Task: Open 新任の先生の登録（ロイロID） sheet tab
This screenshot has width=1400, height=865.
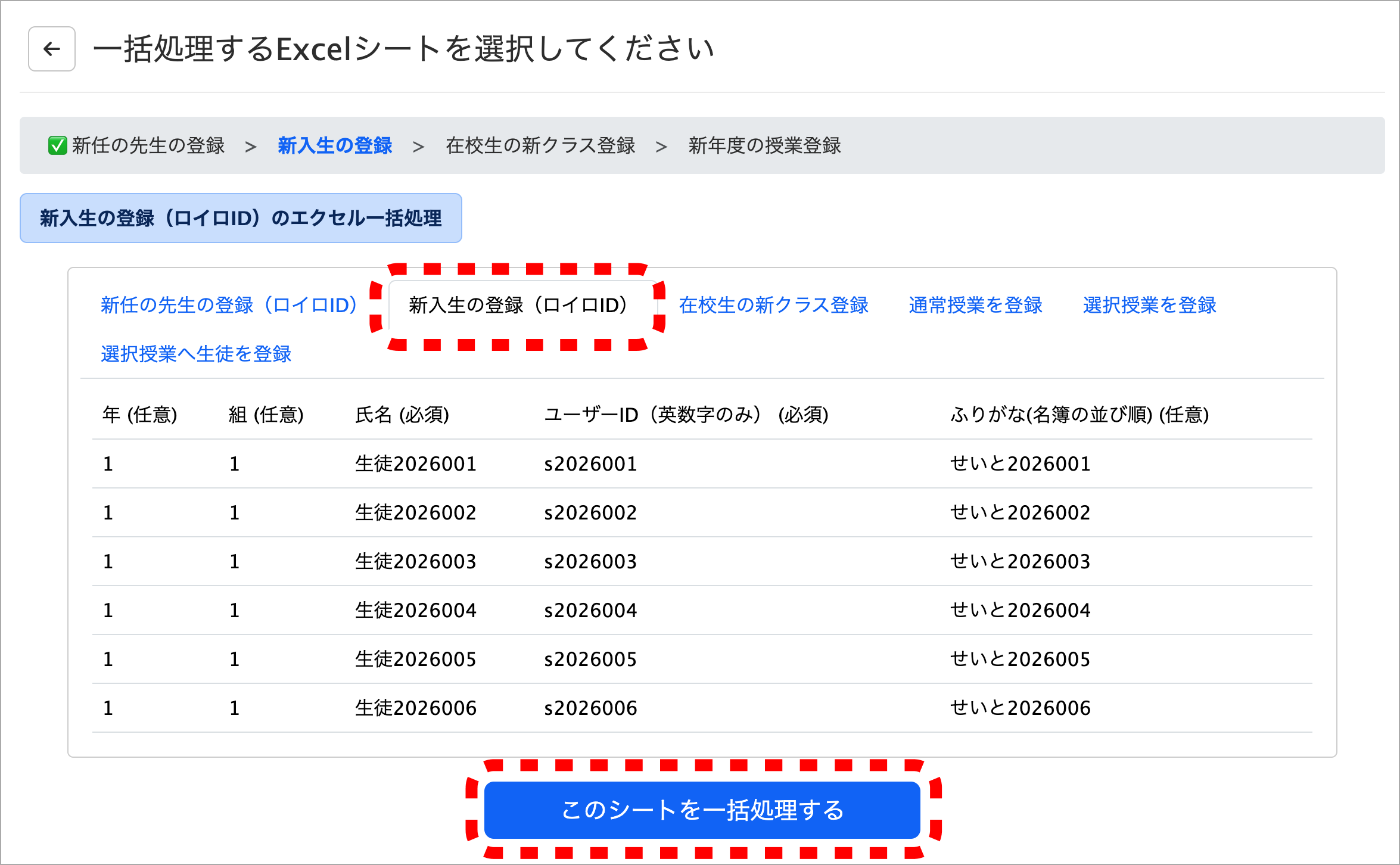Action: [x=228, y=305]
